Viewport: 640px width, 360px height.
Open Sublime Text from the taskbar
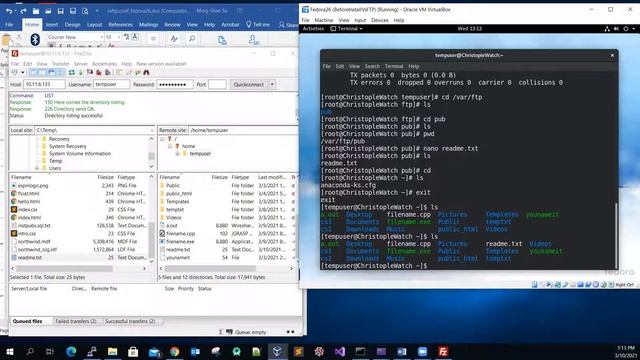298,351
